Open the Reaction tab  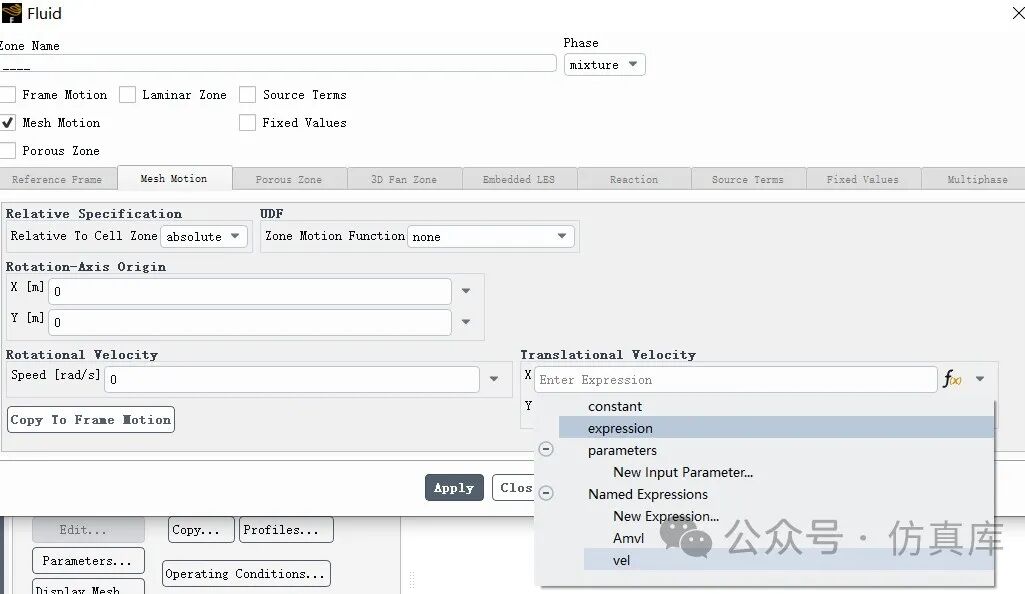tap(634, 179)
